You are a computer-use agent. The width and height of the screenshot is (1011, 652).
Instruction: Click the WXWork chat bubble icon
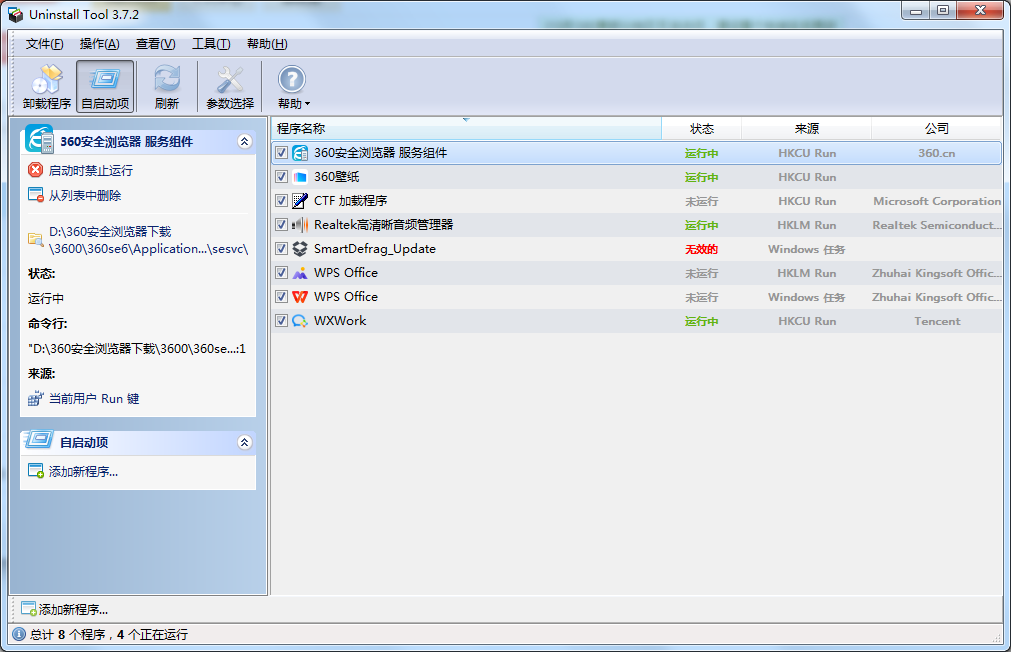tap(300, 321)
